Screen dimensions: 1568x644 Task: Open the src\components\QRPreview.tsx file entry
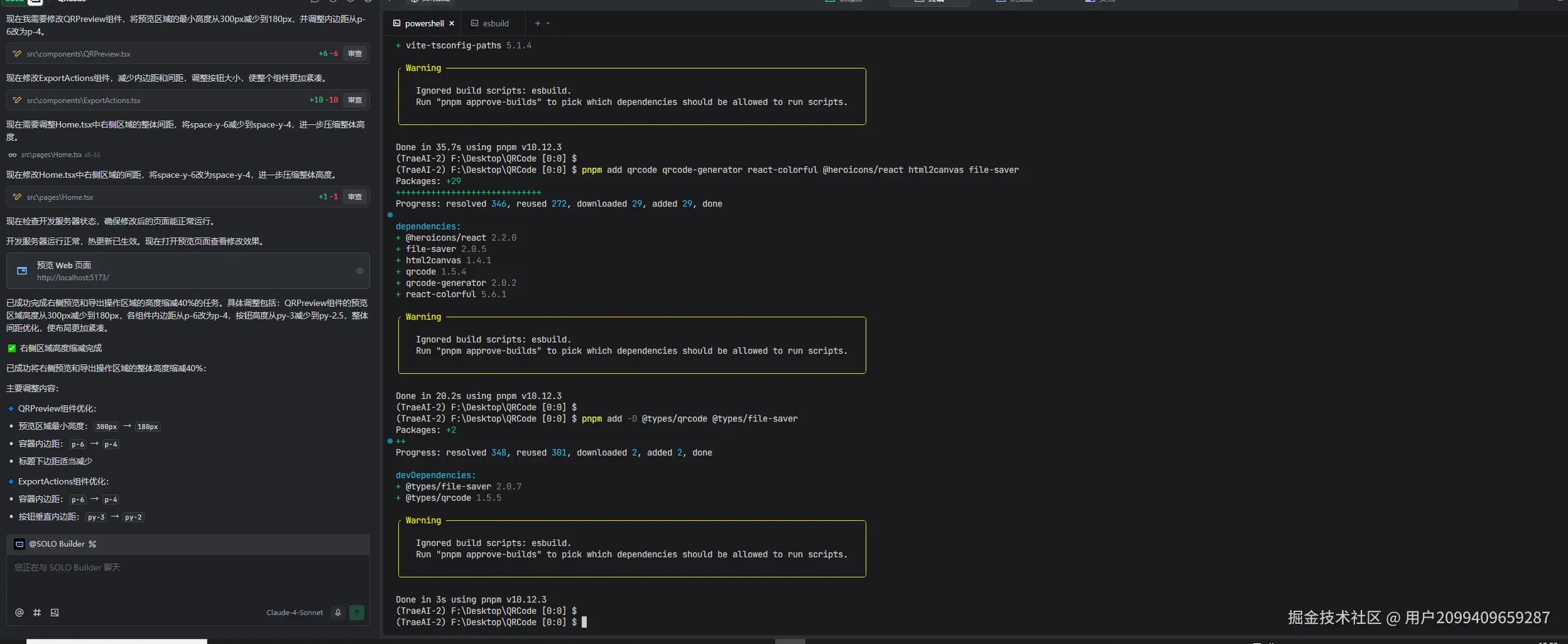point(79,54)
